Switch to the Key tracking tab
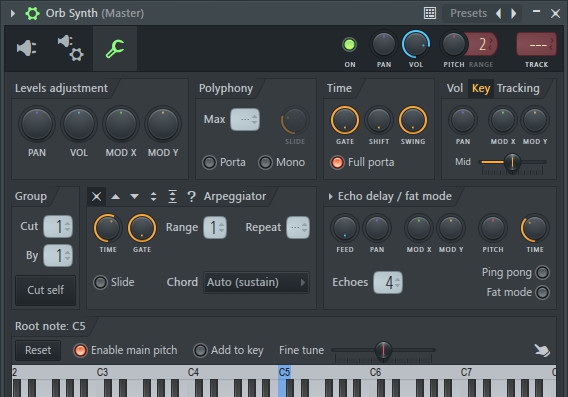The image size is (568, 397). (x=481, y=88)
